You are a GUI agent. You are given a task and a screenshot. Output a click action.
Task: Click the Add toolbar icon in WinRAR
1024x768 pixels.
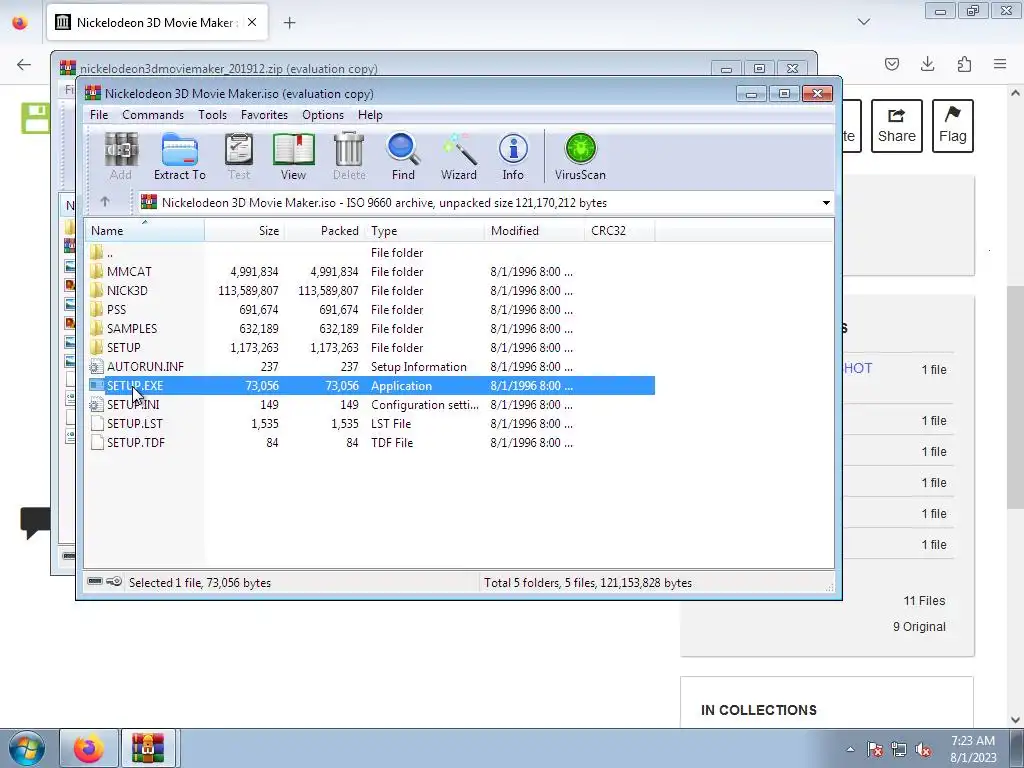pyautogui.click(x=121, y=157)
